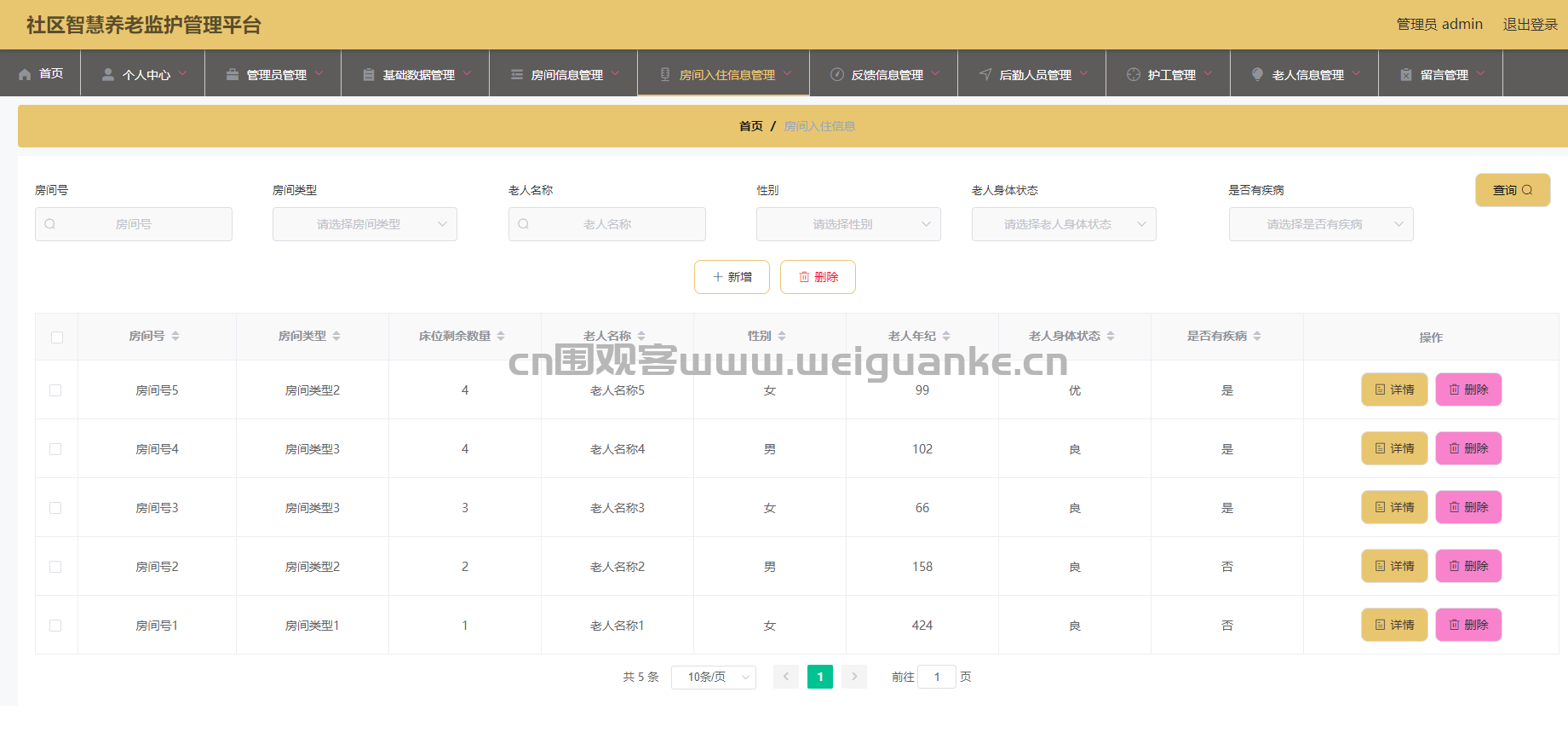Click the person icon beside 个人中心
Image resolution: width=1568 pixels, height=750 pixels.
pyautogui.click(x=108, y=74)
